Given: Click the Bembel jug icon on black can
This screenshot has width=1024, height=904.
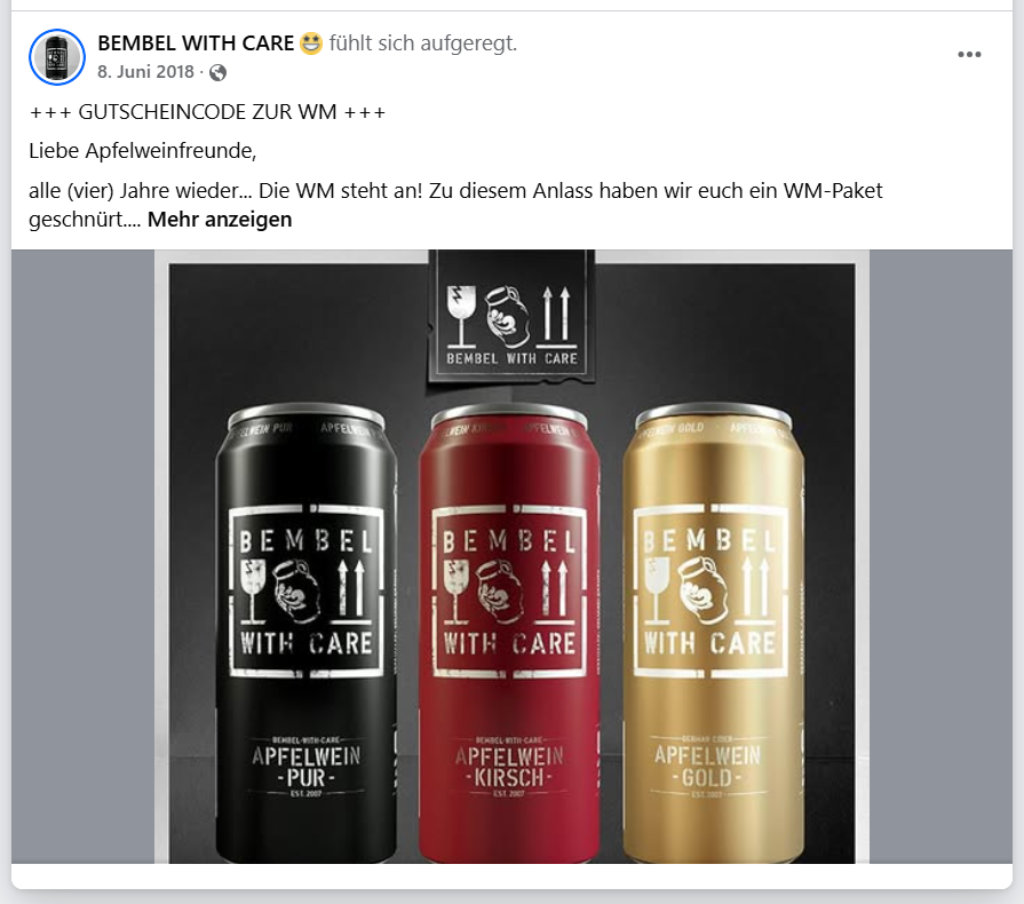Looking at the screenshot, I should pos(296,590).
